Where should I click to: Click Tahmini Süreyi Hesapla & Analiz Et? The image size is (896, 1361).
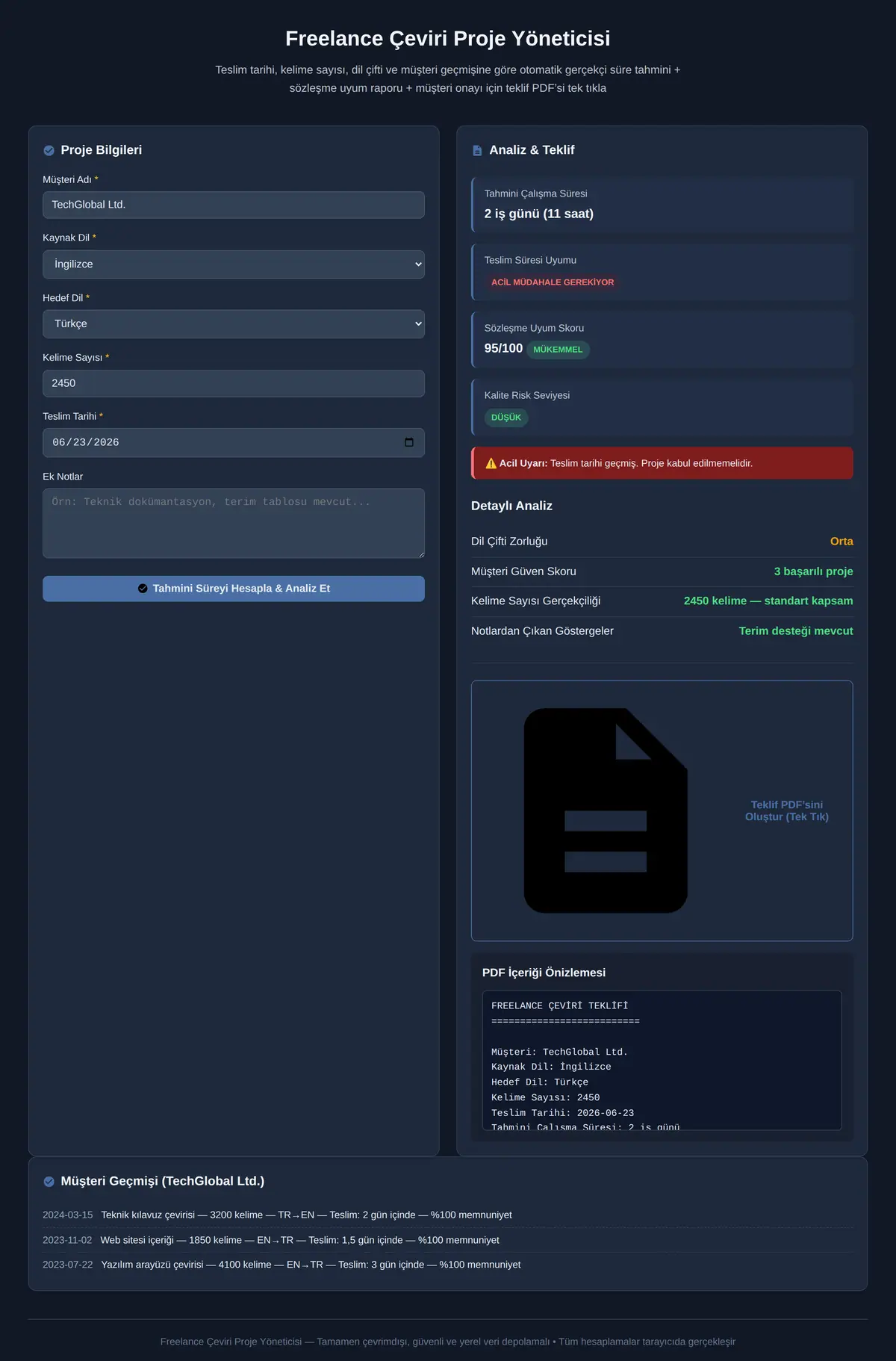(x=234, y=589)
